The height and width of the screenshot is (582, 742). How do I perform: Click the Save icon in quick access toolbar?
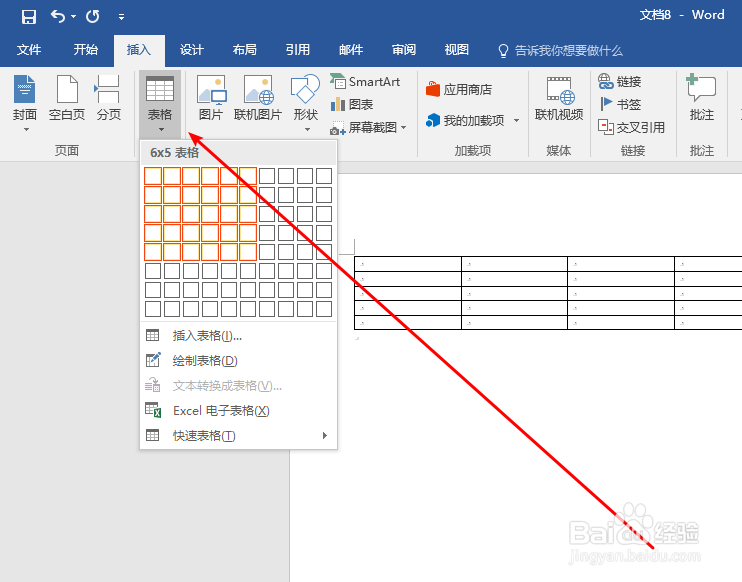pyautogui.click(x=29, y=17)
